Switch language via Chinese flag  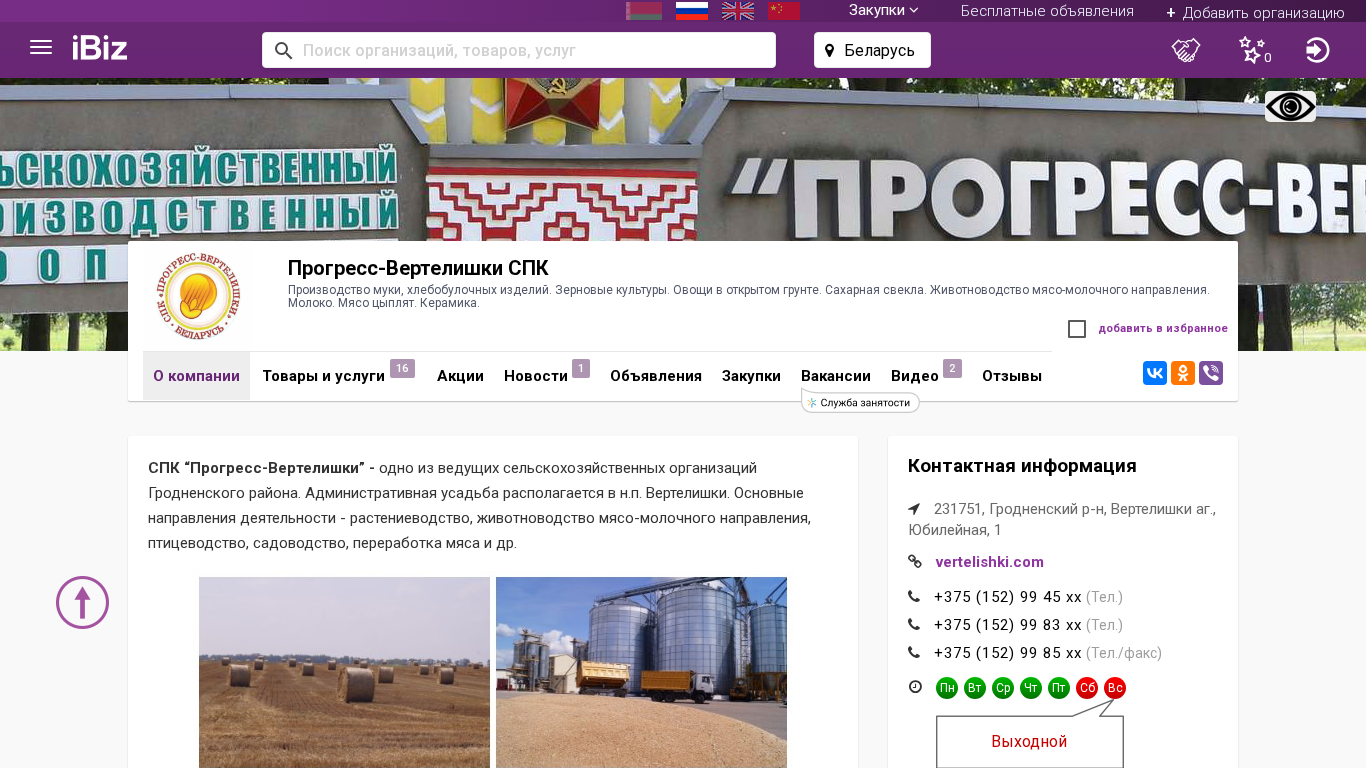[x=784, y=11]
